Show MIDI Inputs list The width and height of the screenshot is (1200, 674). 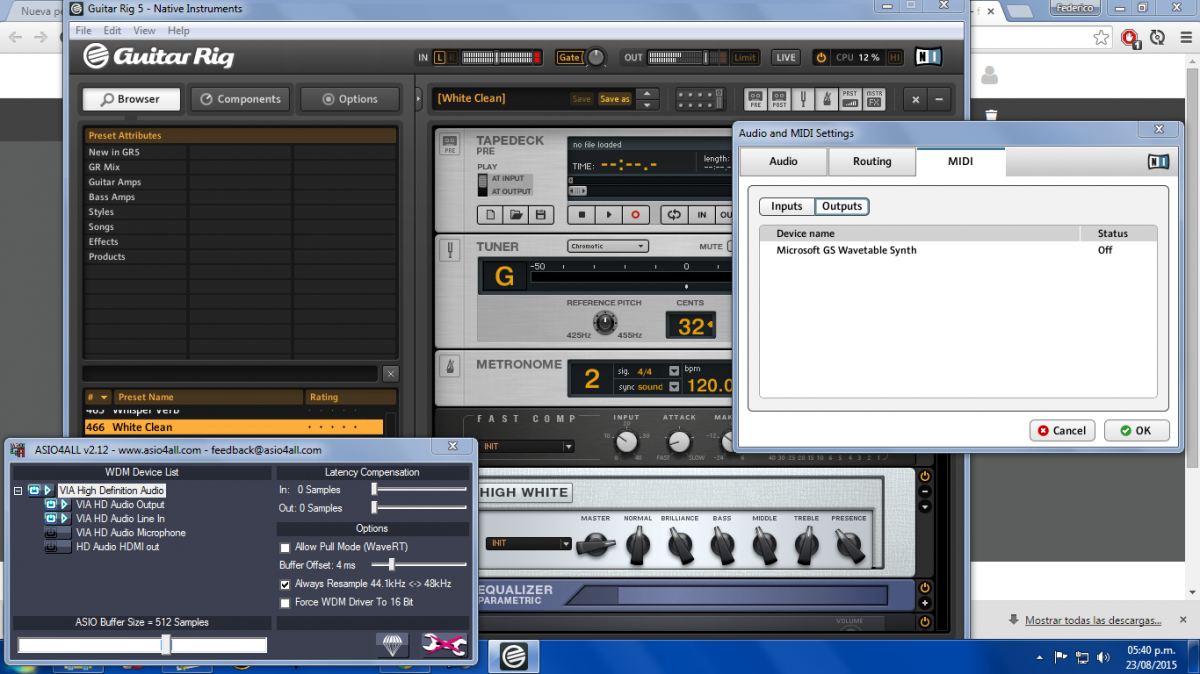[x=786, y=206]
